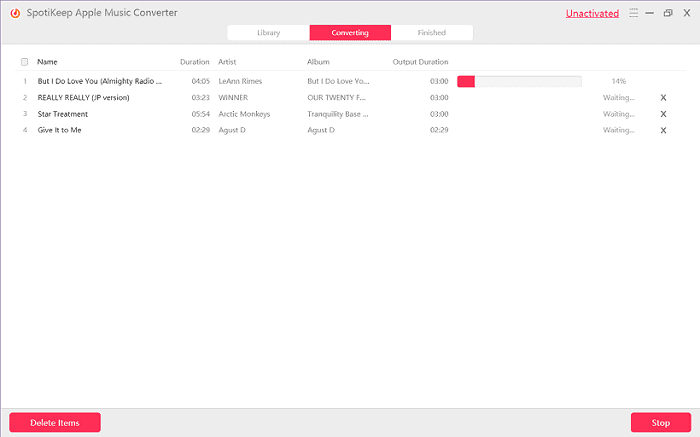Click the SpotiKeep app logo icon

pos(15,13)
